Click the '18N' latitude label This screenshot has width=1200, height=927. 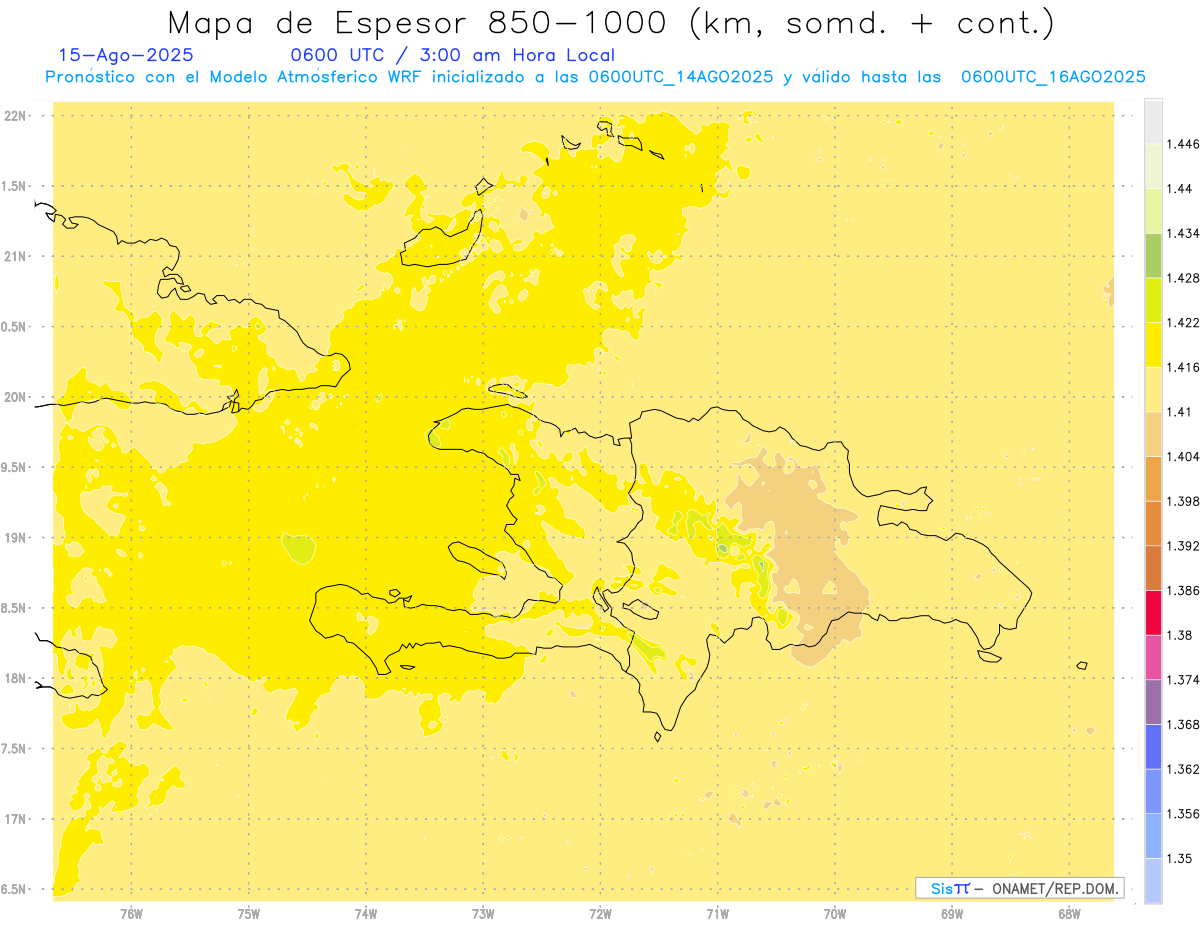coord(17,678)
